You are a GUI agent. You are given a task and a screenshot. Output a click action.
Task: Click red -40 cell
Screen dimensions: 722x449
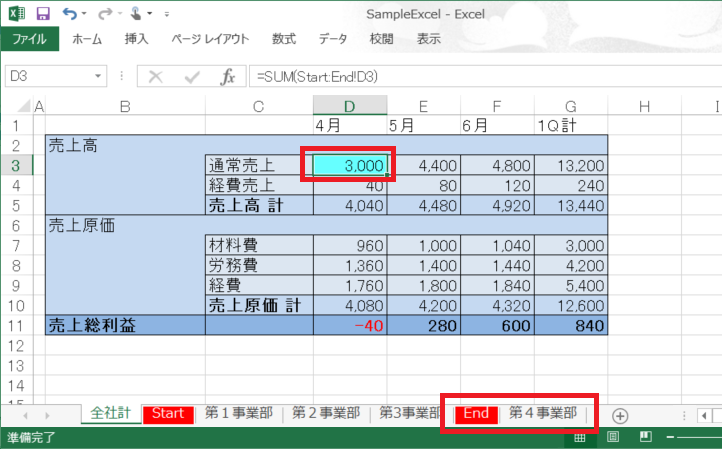click(x=350, y=326)
